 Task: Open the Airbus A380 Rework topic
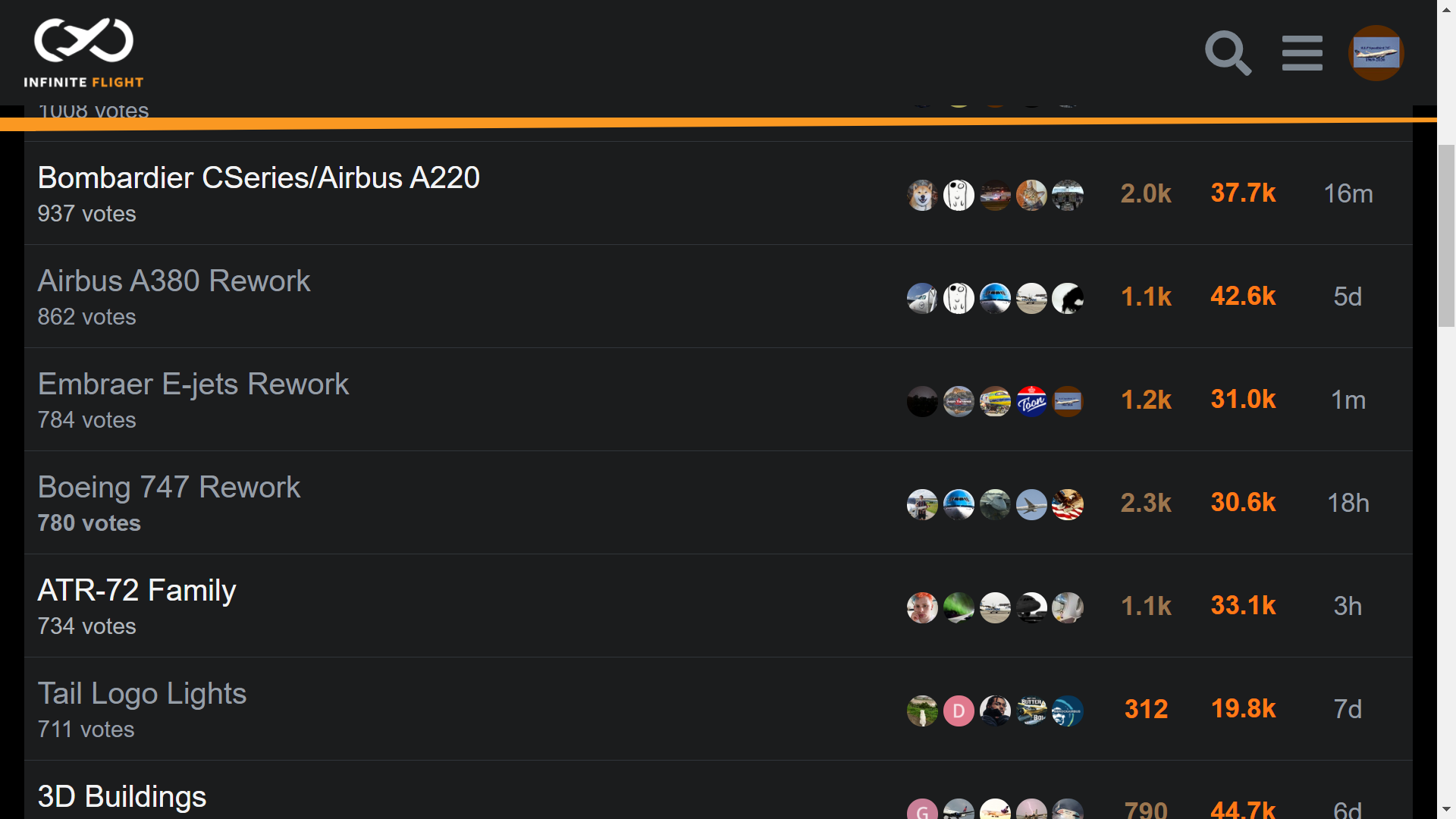tap(174, 281)
